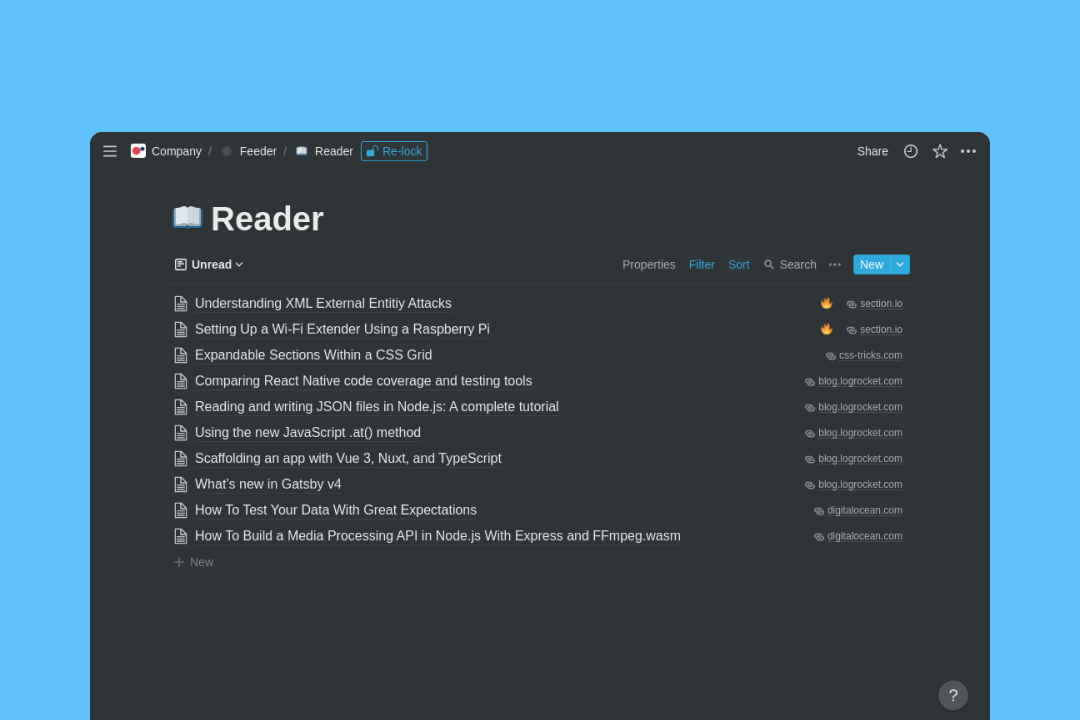
Task: Open Properties menu
Action: coord(648,265)
